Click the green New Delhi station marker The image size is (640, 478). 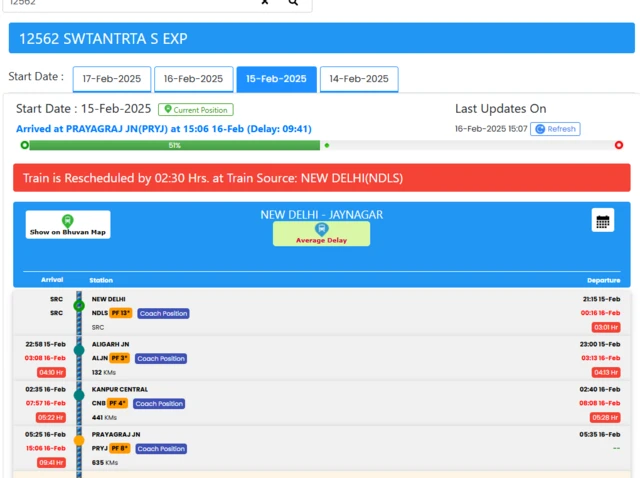pyautogui.click(x=79, y=305)
